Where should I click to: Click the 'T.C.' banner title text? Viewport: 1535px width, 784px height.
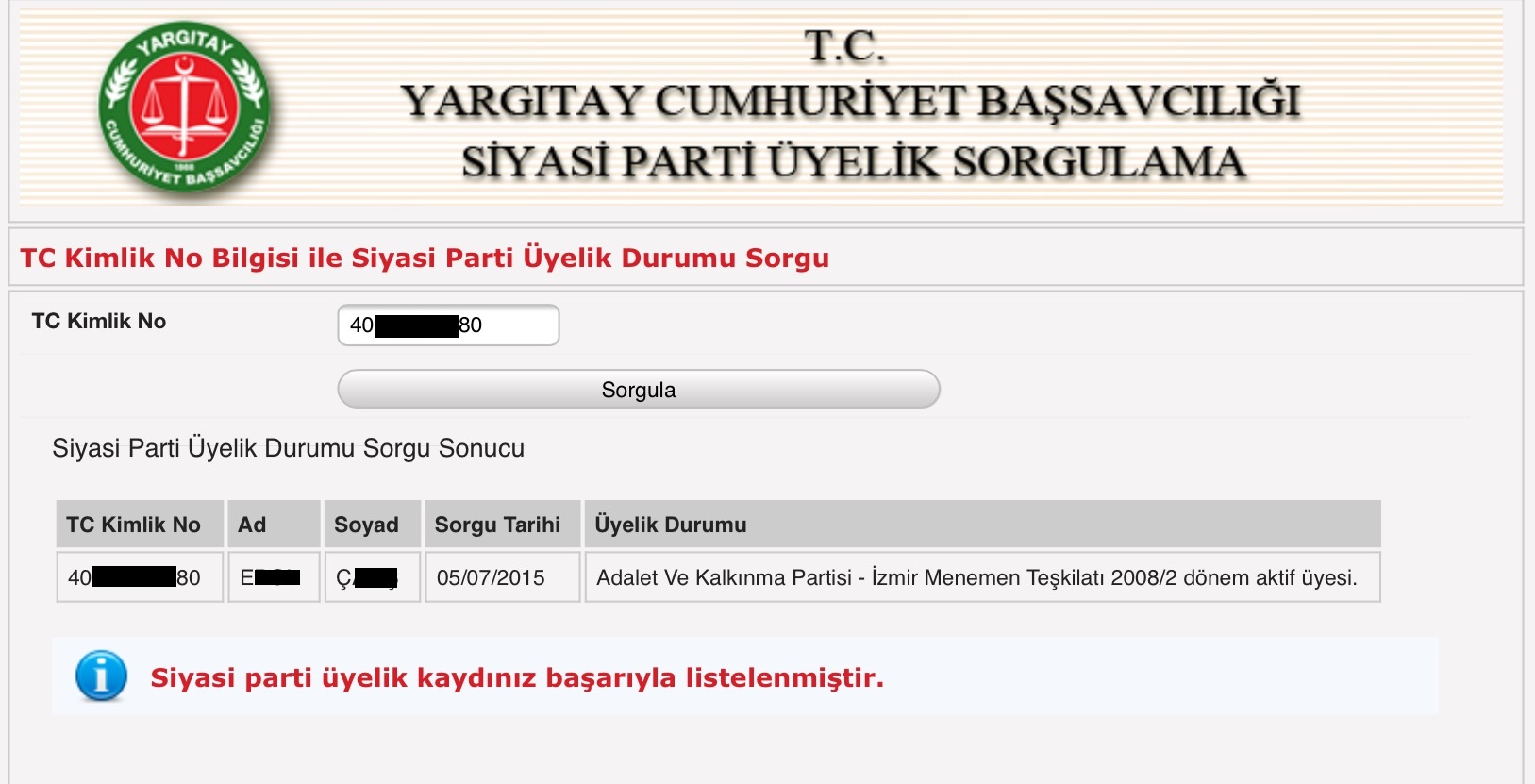point(844,46)
